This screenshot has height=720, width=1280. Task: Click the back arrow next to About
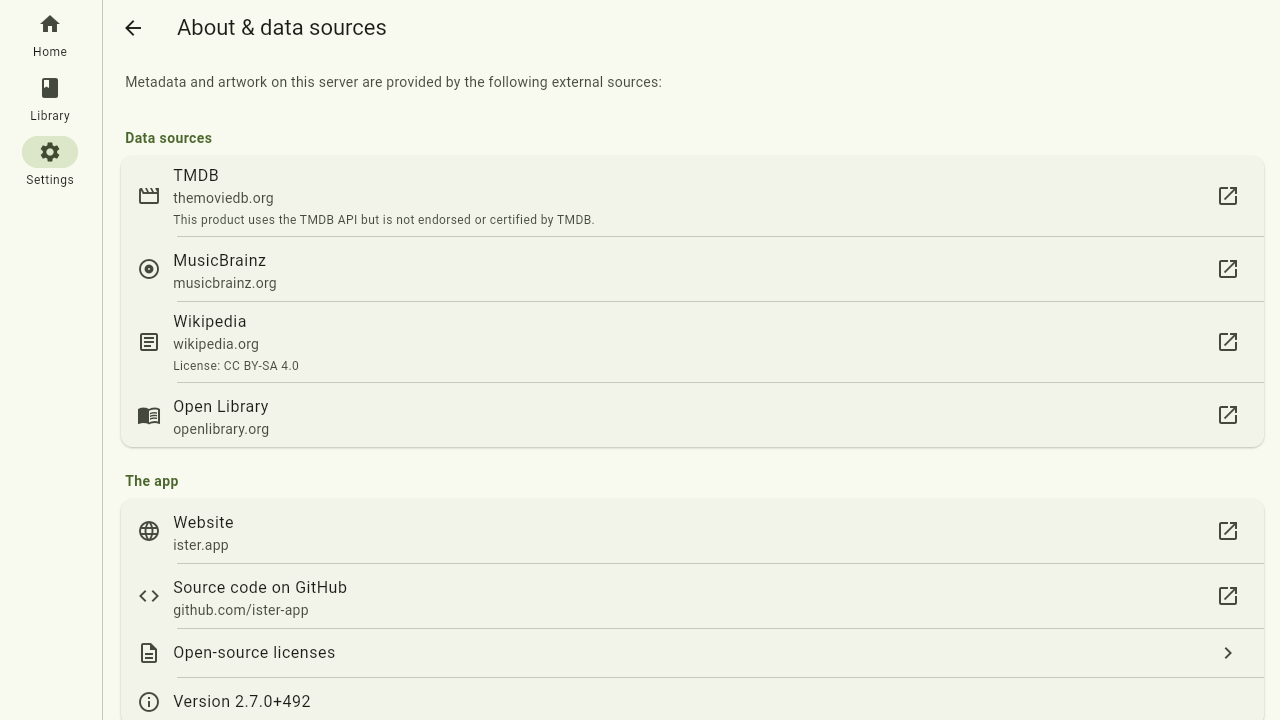click(133, 28)
